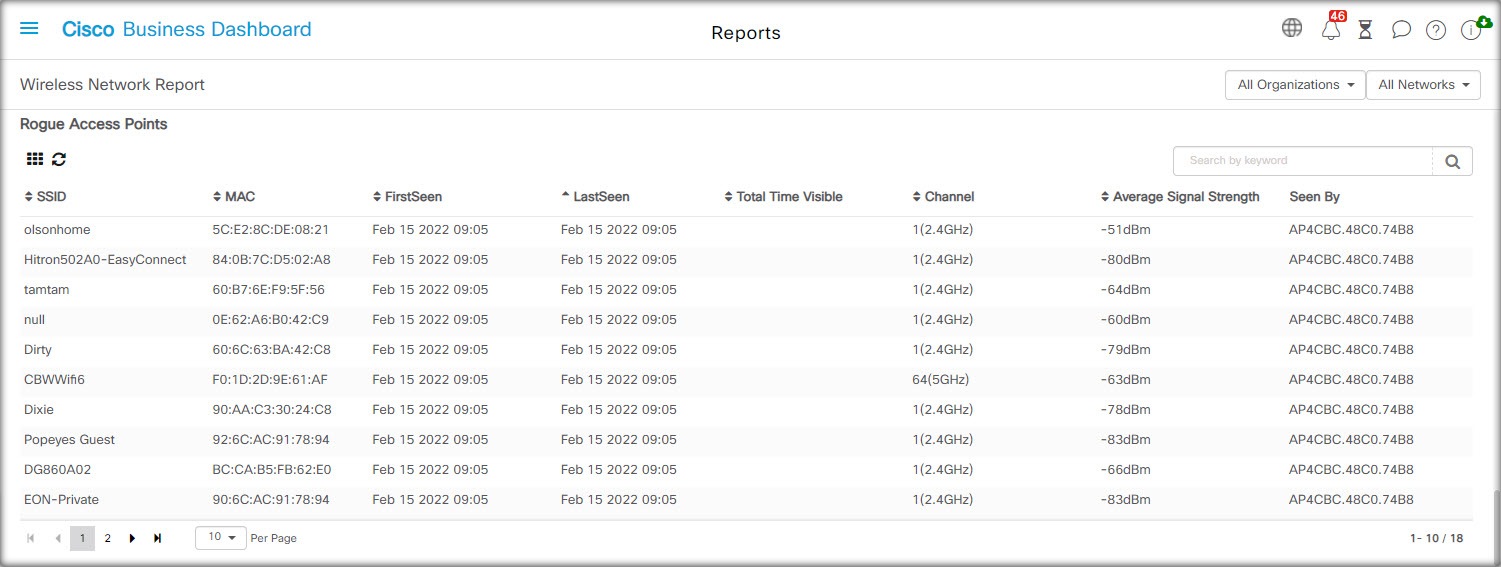Open the hourglass job center icon
1501x567 pixels.
click(1365, 30)
